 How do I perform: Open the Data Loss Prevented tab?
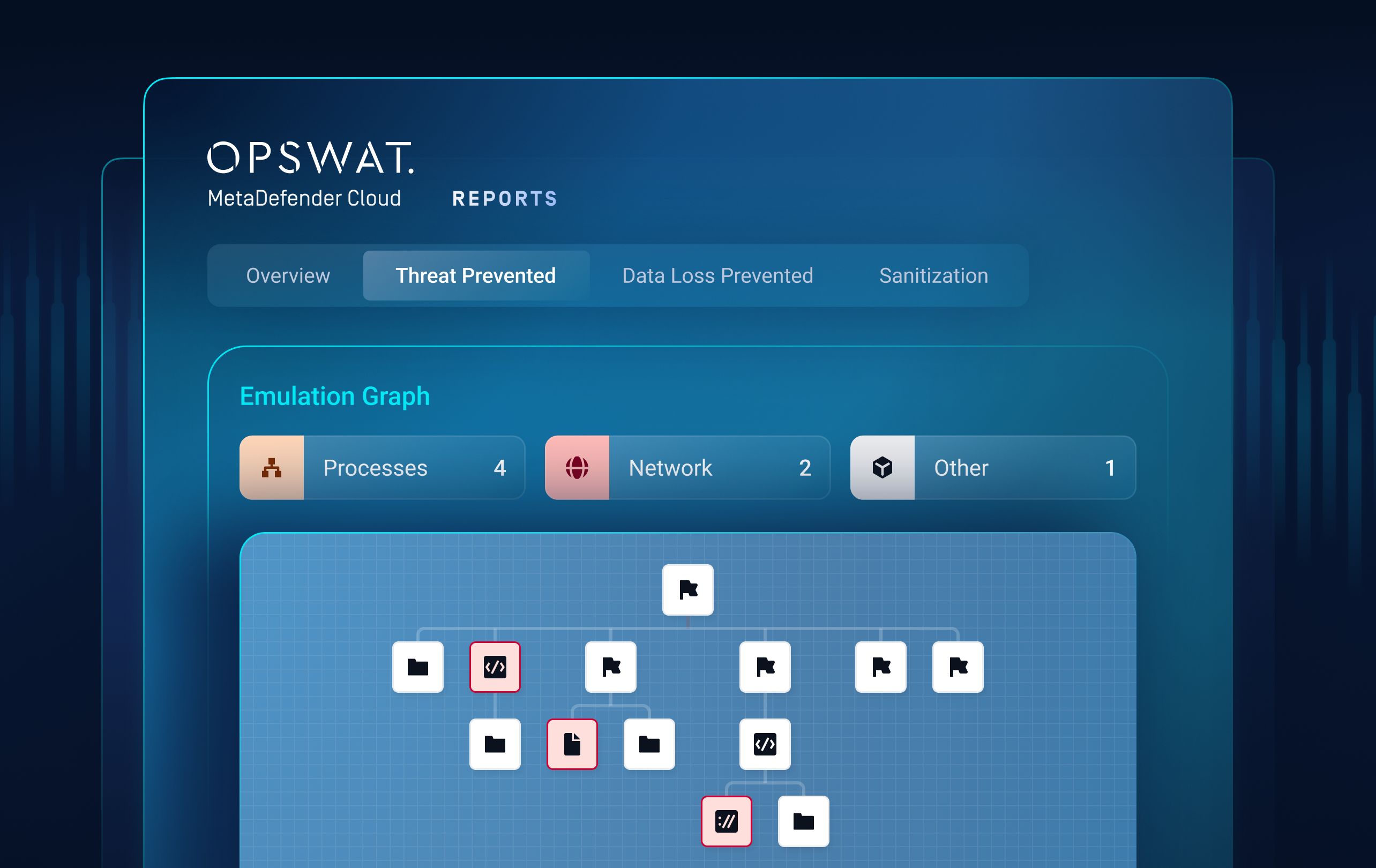coord(717,275)
